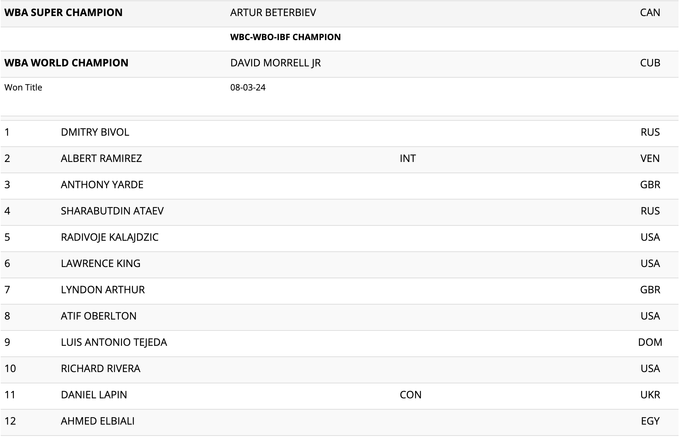
Task: Click Anthony Yarde's name
Action: click(x=102, y=185)
